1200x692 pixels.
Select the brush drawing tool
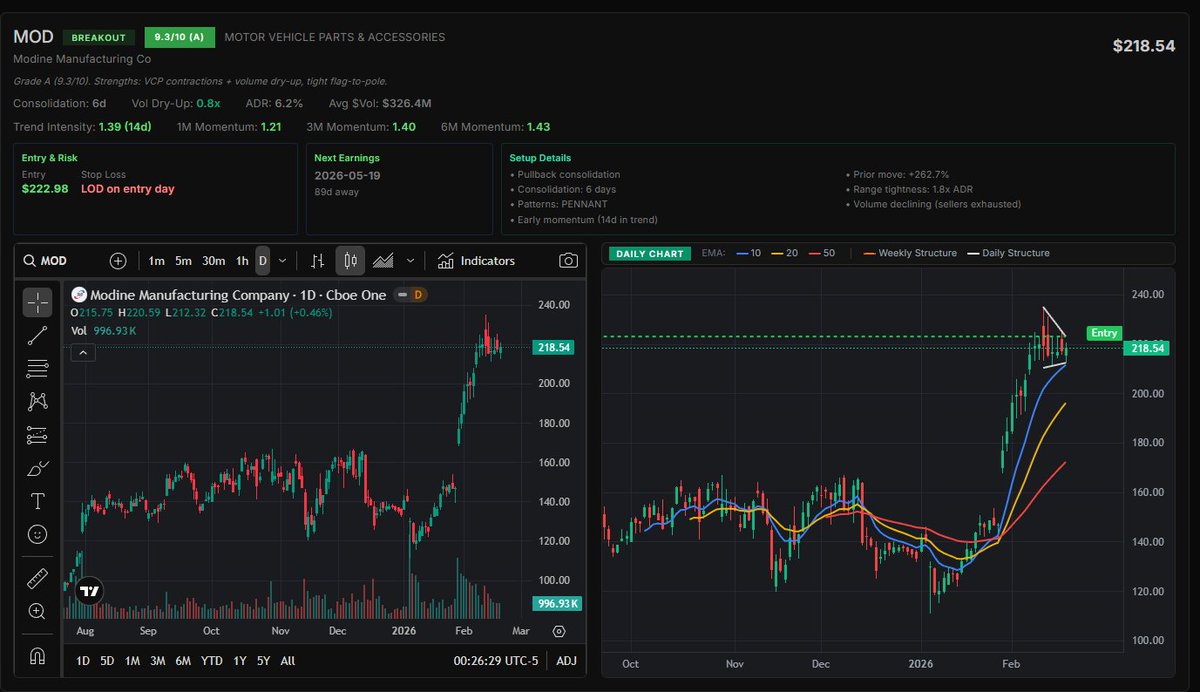[x=38, y=468]
